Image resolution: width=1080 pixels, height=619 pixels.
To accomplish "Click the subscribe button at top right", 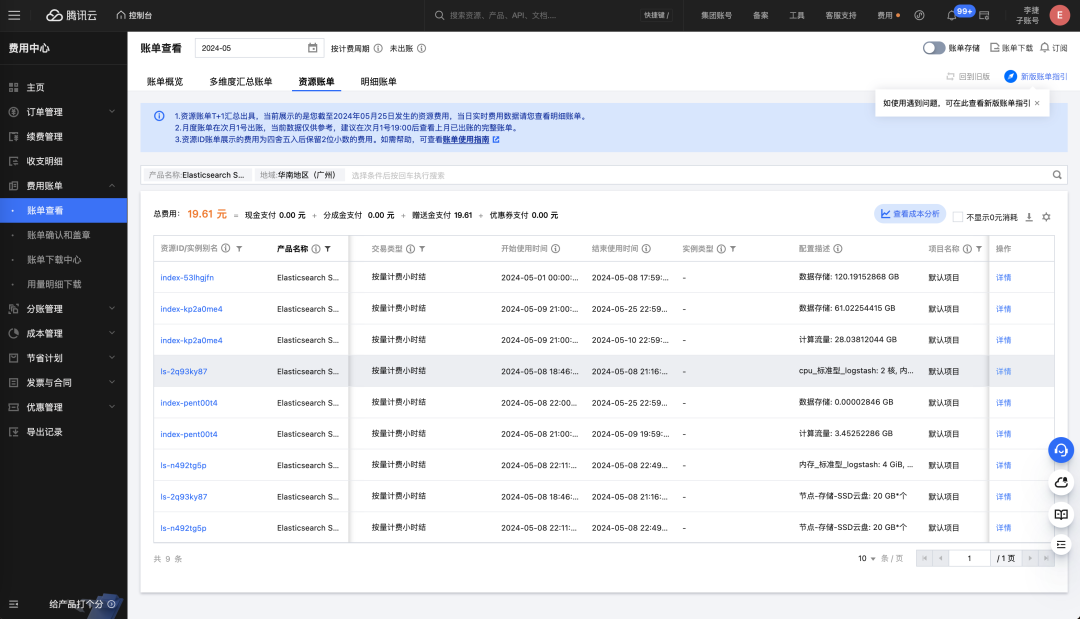I will click(1053, 48).
